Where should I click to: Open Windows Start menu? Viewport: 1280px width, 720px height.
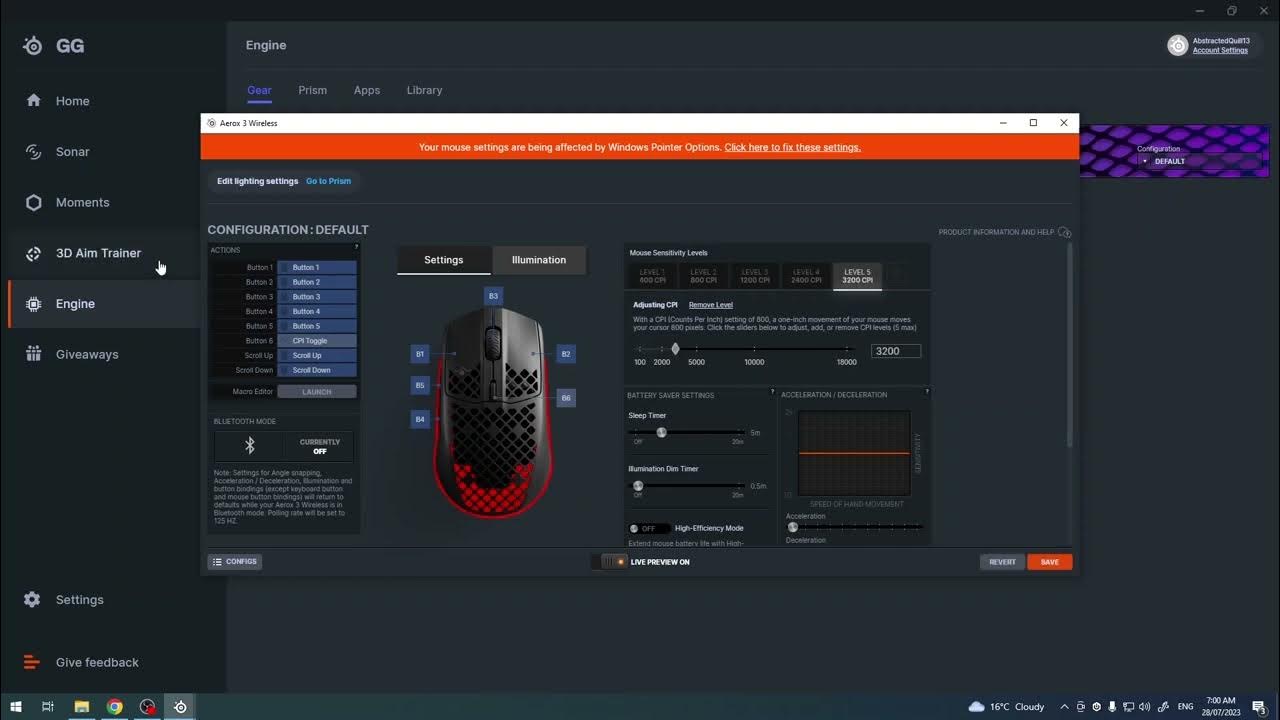click(x=16, y=706)
